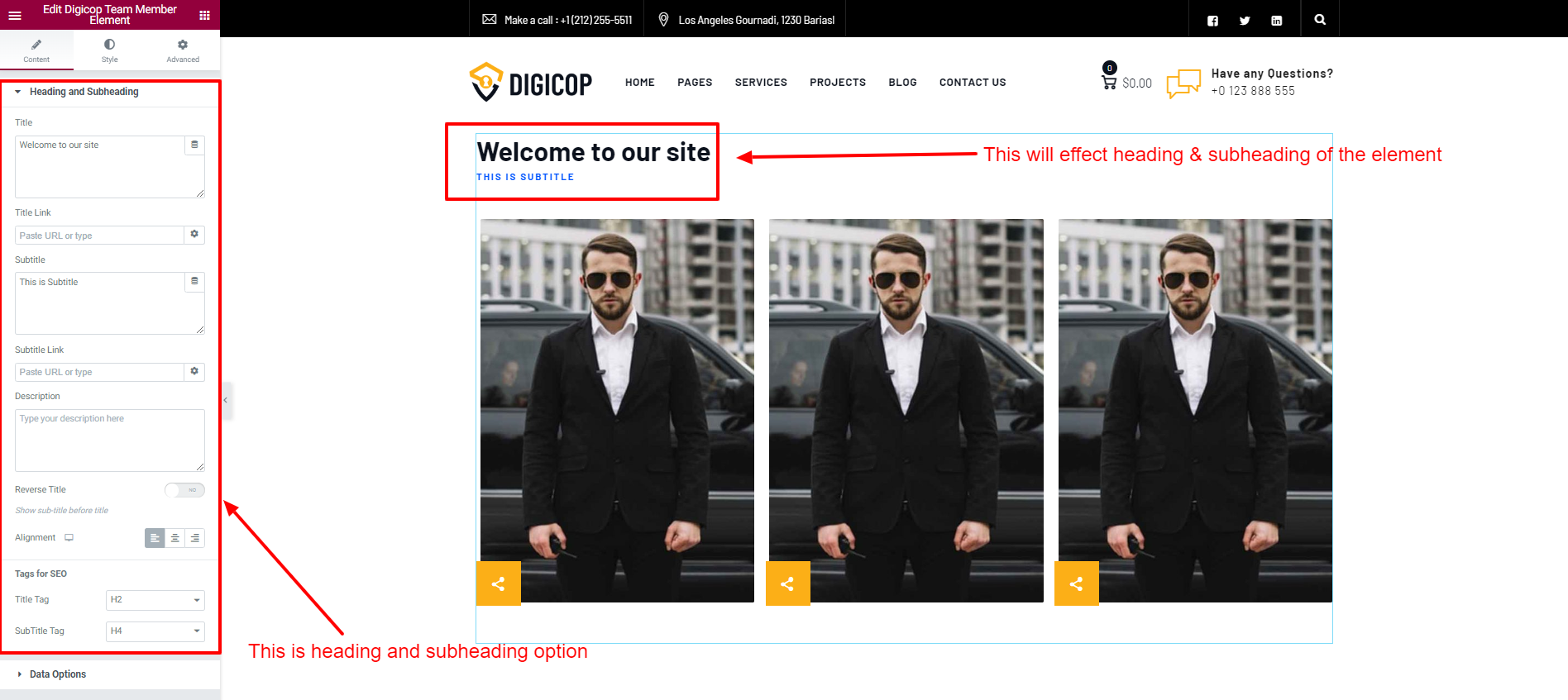Open Subtitle Link options gear icon

tap(194, 372)
